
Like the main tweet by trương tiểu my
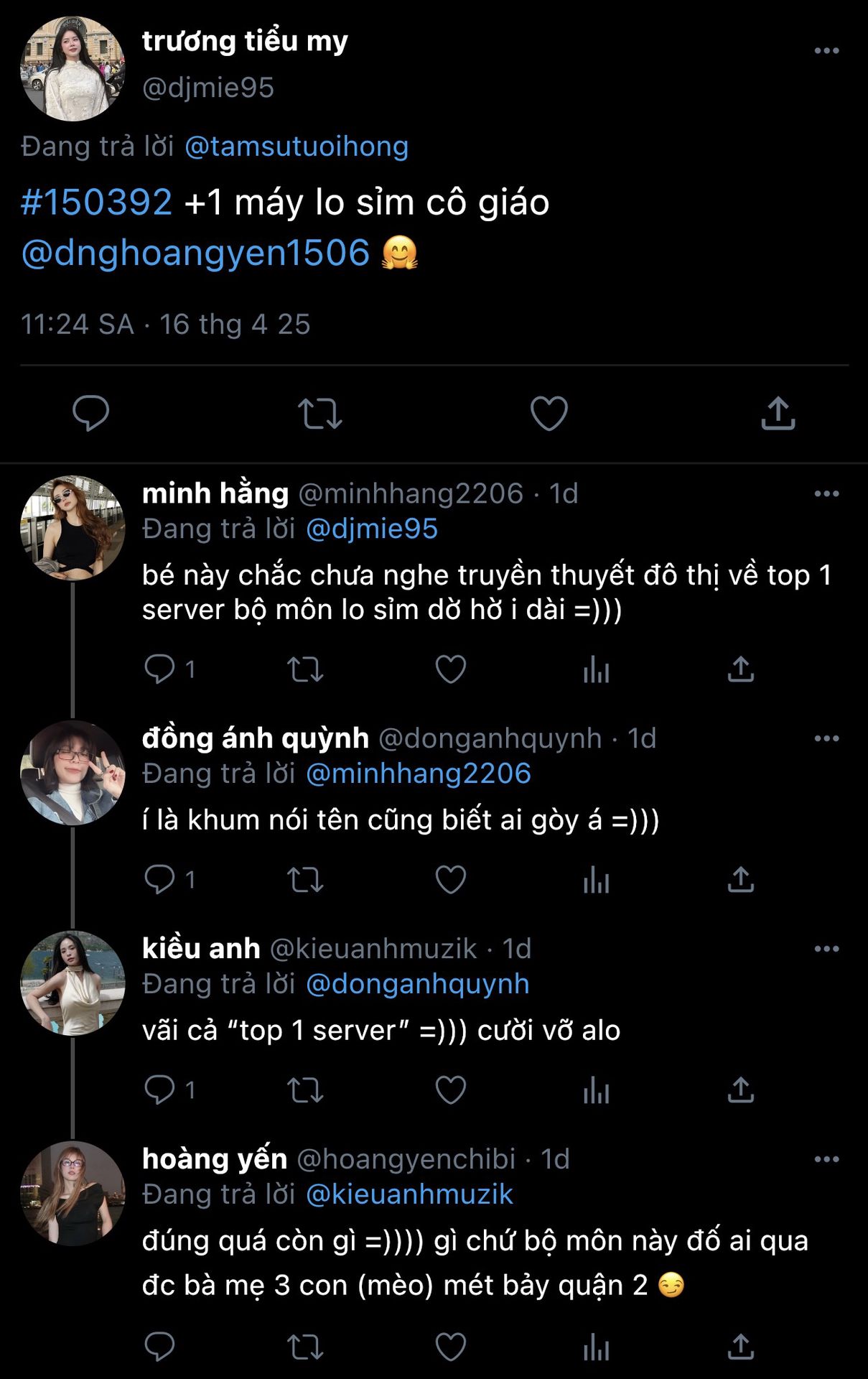coord(549,413)
